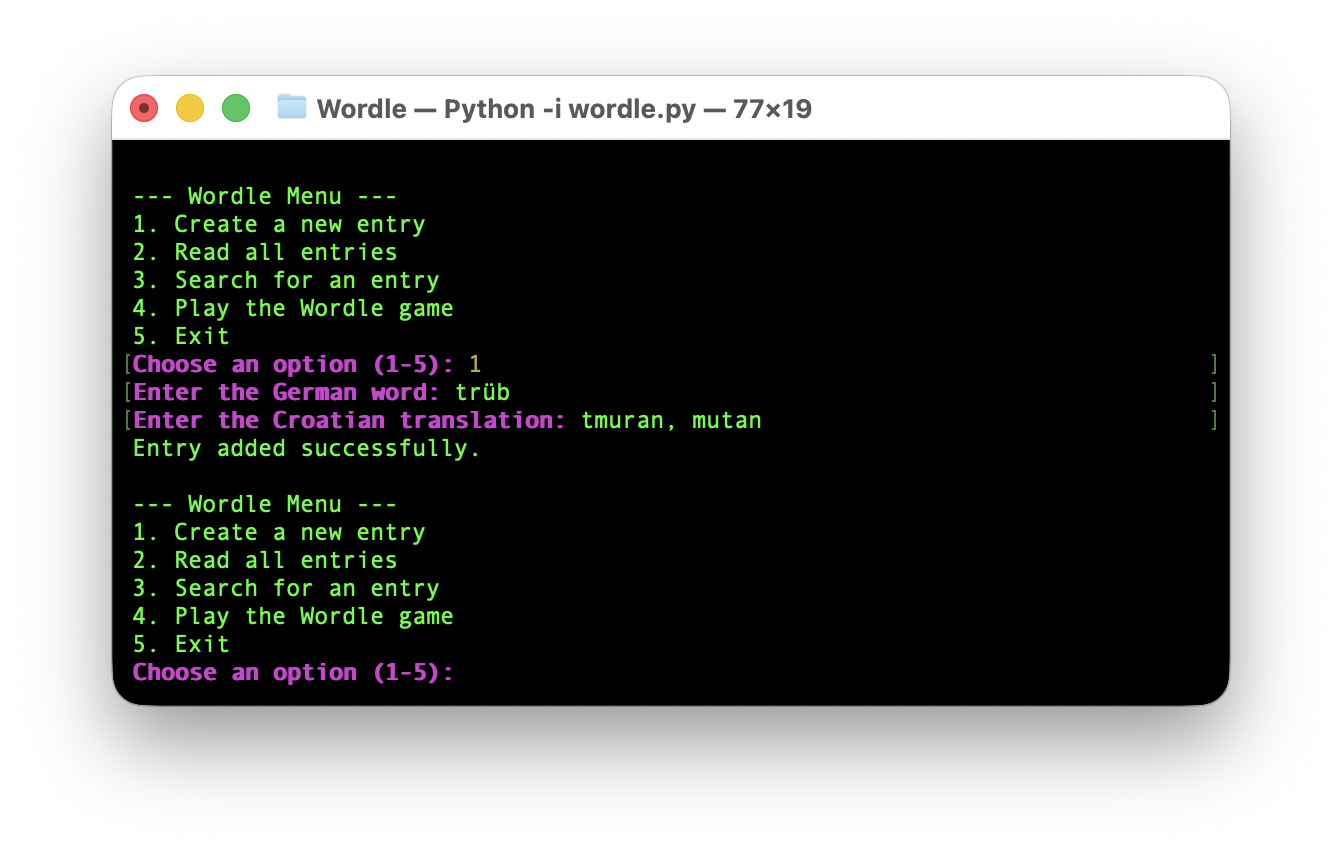Screen dimensions: 1342x854
Task: Click the typed German word 'trüb'
Action: [482, 392]
